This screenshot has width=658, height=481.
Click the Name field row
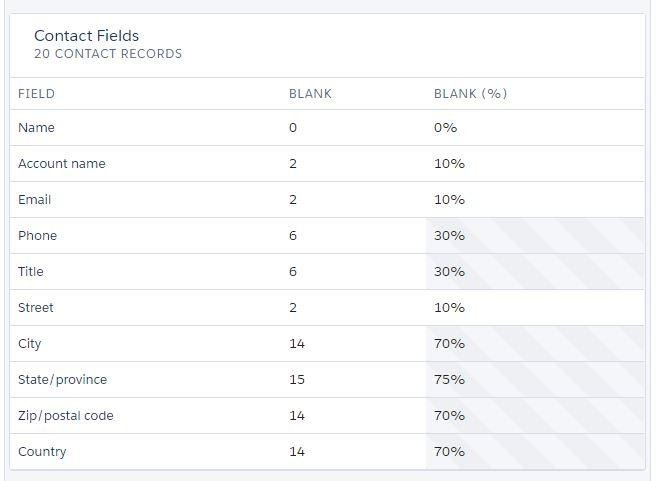point(327,128)
